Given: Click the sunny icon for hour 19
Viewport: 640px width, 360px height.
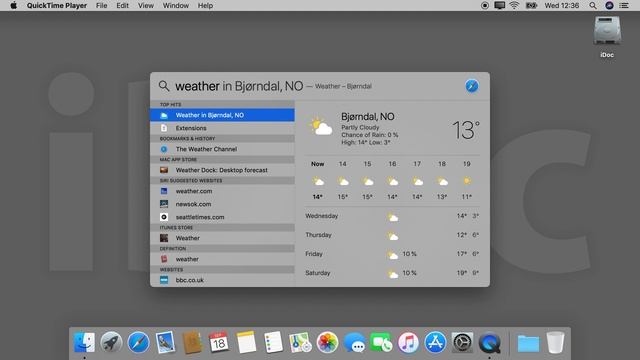Looking at the screenshot, I should [467, 180].
